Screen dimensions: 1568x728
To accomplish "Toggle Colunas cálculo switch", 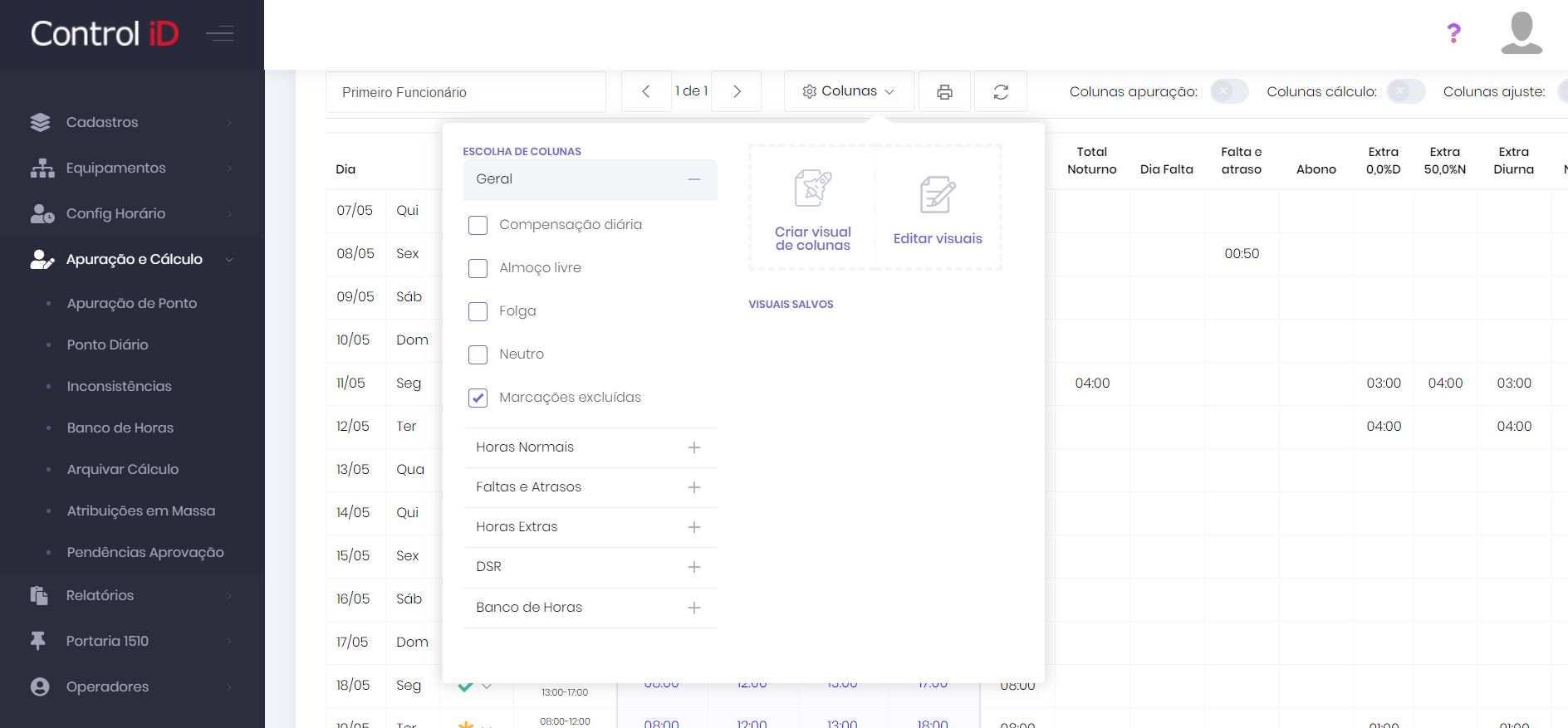I will coord(1405,91).
